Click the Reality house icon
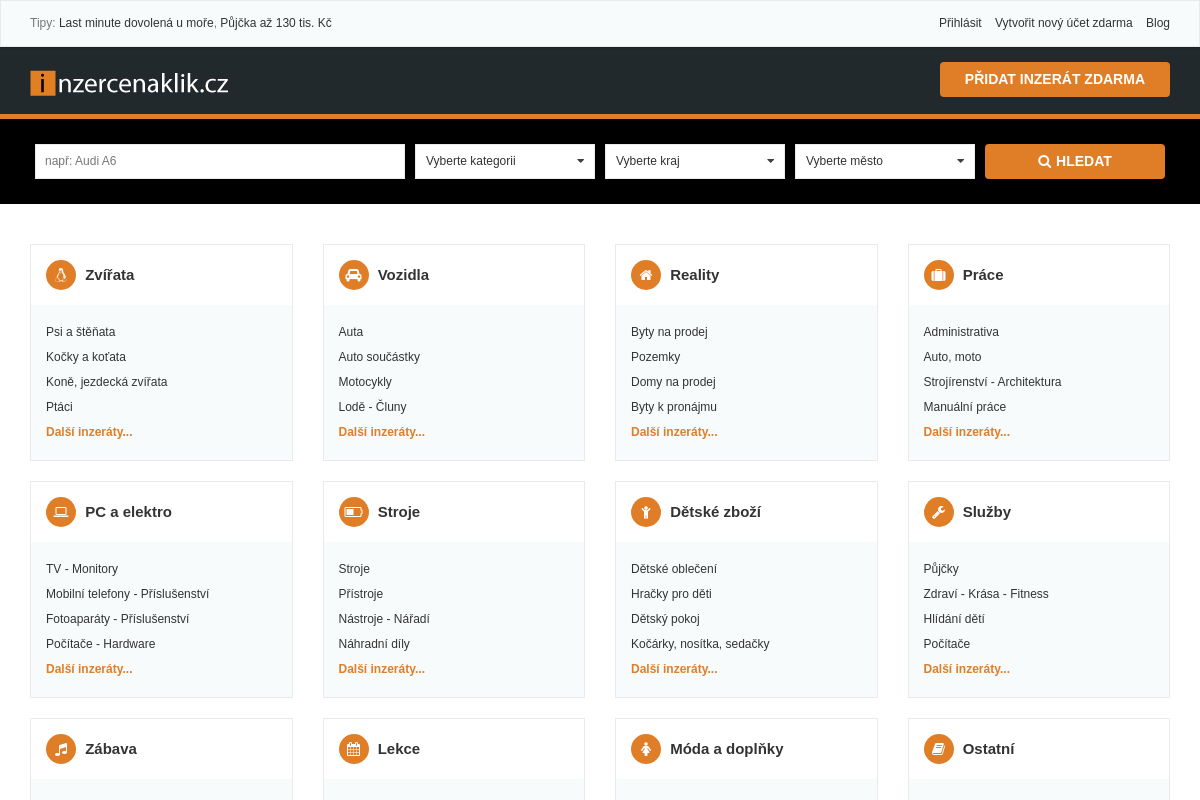 pos(646,275)
